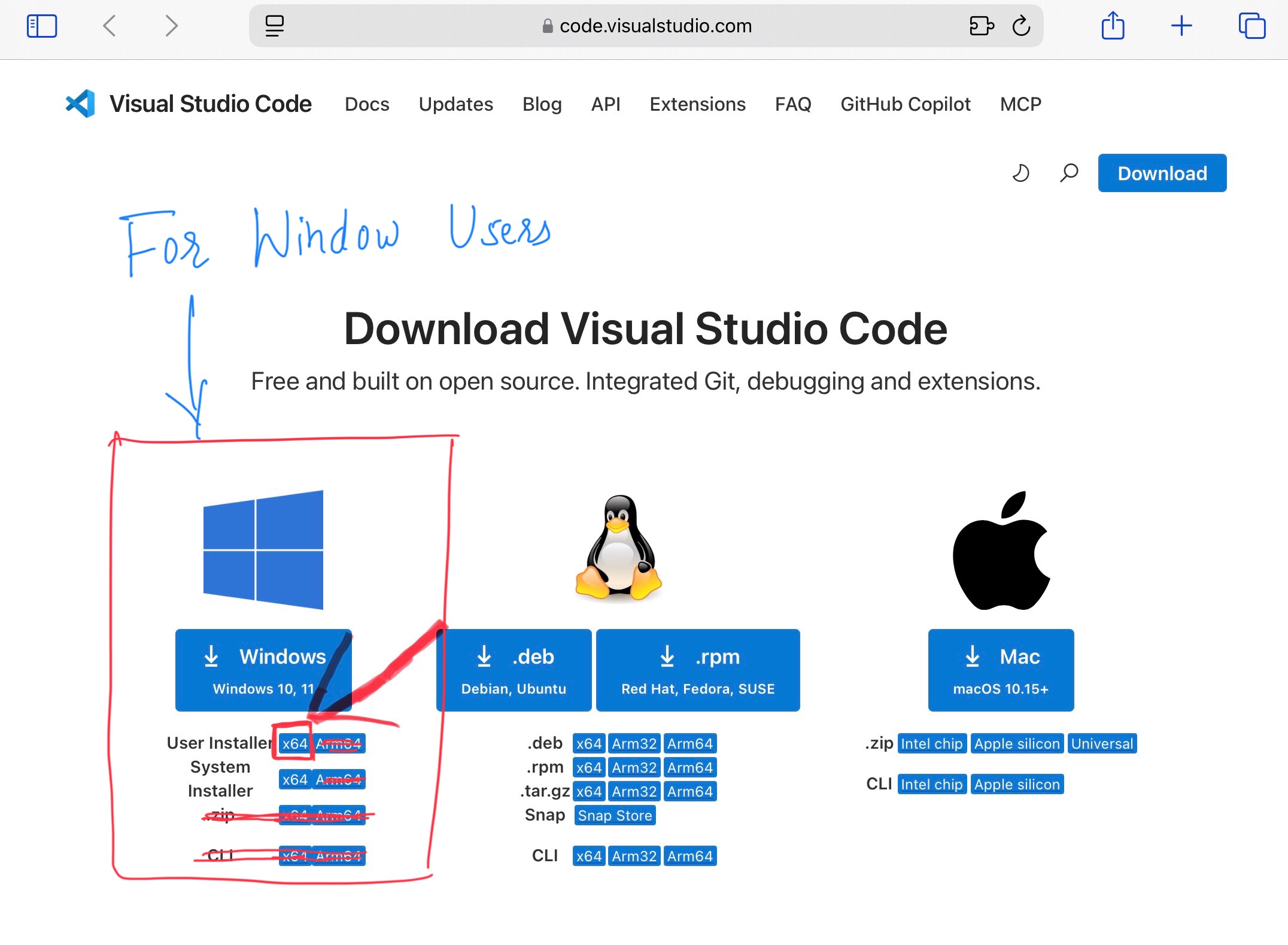Select Linux .tar.gz Arm64 link
The height and width of the screenshot is (945, 1288).
pyautogui.click(x=690, y=792)
